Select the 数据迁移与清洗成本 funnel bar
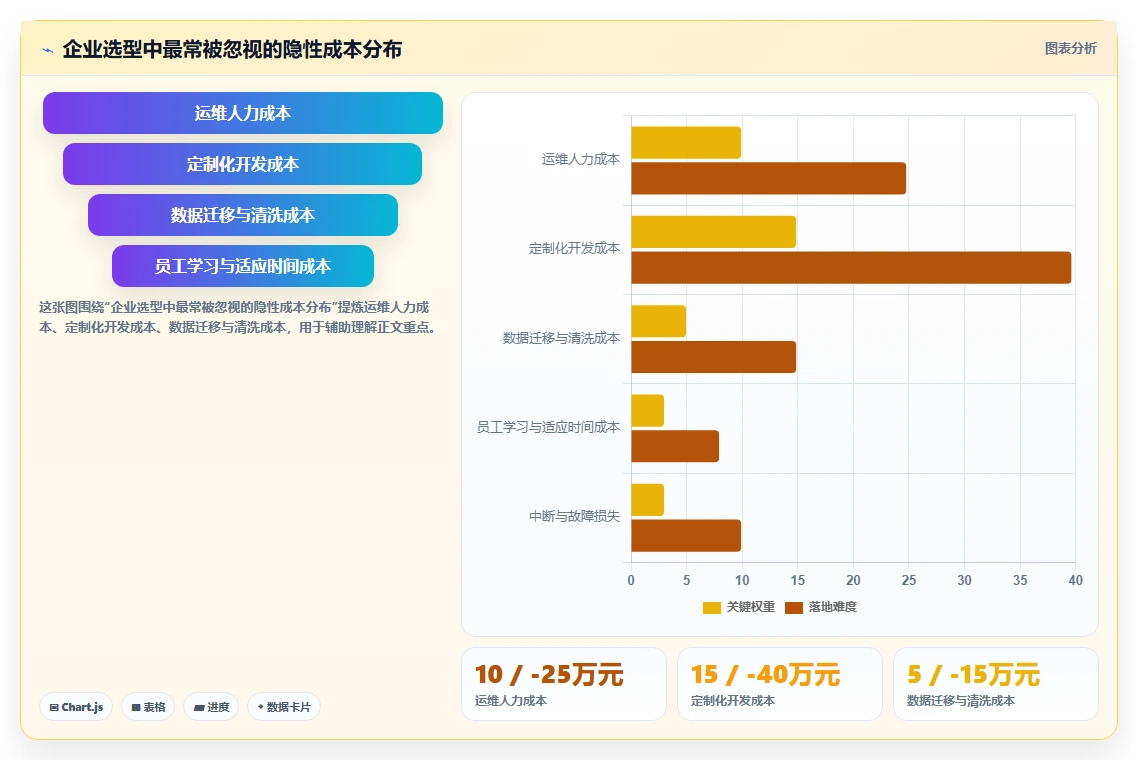The width and height of the screenshot is (1138, 760). pos(242,215)
